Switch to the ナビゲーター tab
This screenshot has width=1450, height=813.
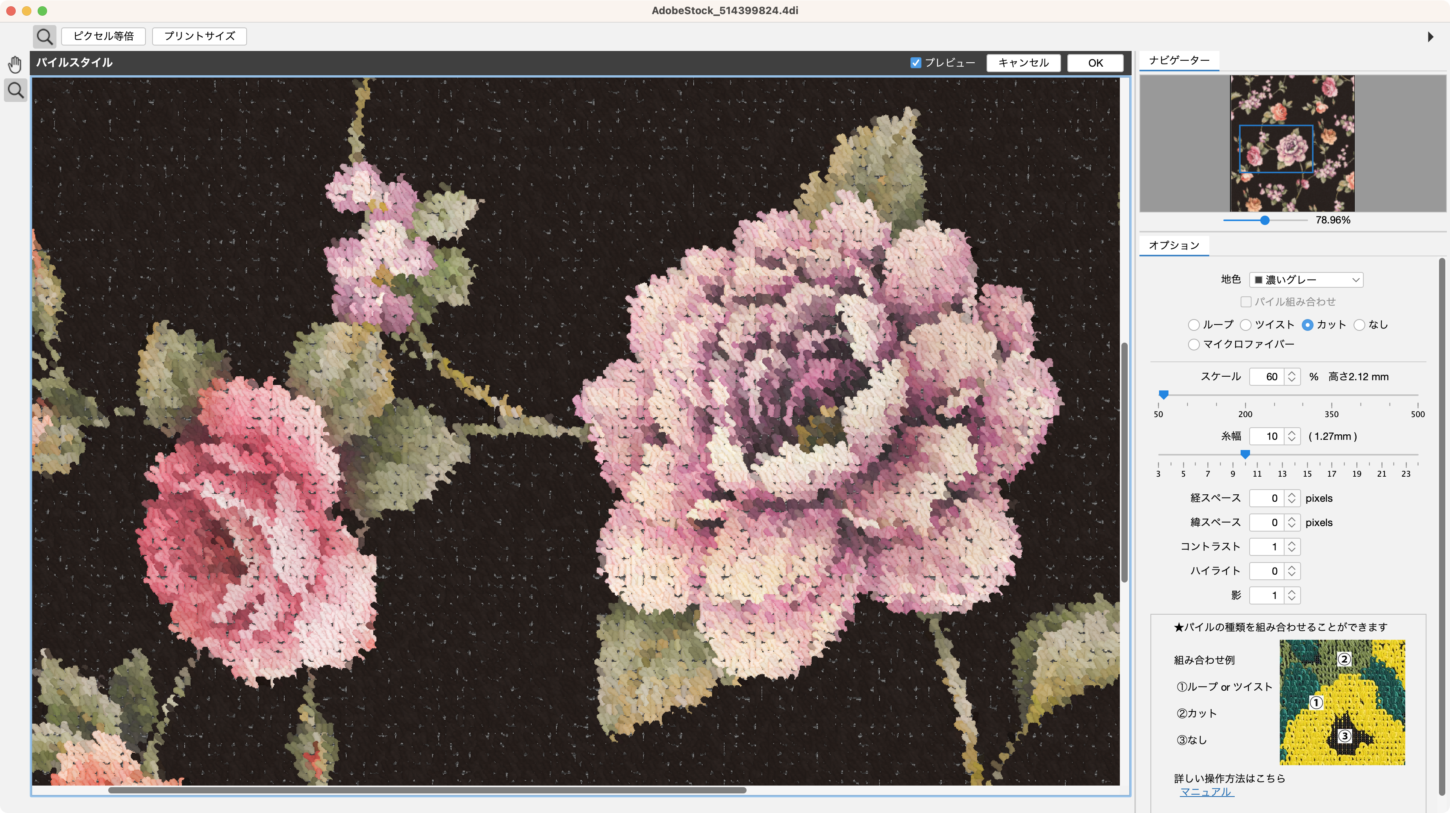pos(1179,61)
